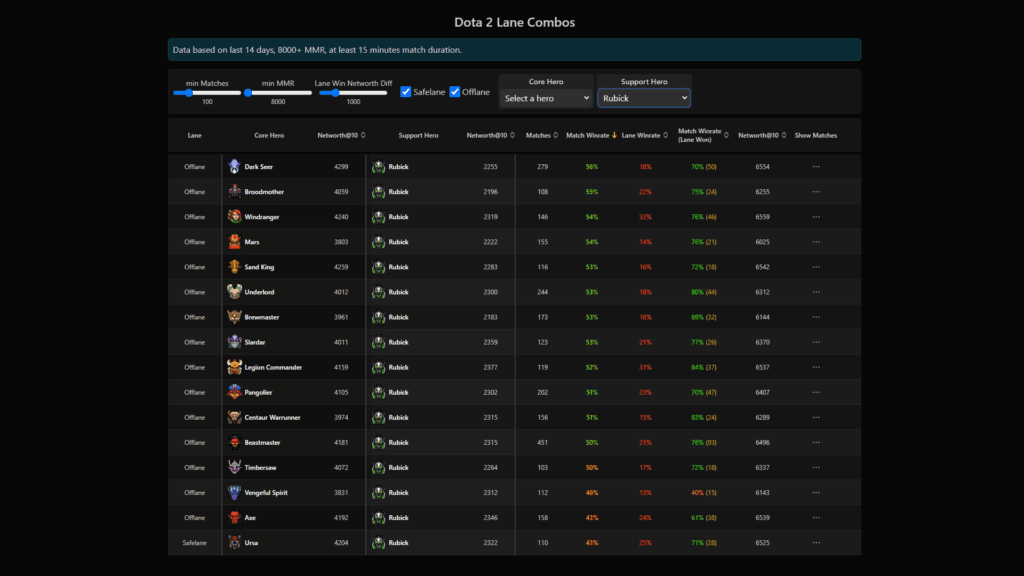Click the min Matches slider
The height and width of the screenshot is (576, 1024).
[x=207, y=93]
